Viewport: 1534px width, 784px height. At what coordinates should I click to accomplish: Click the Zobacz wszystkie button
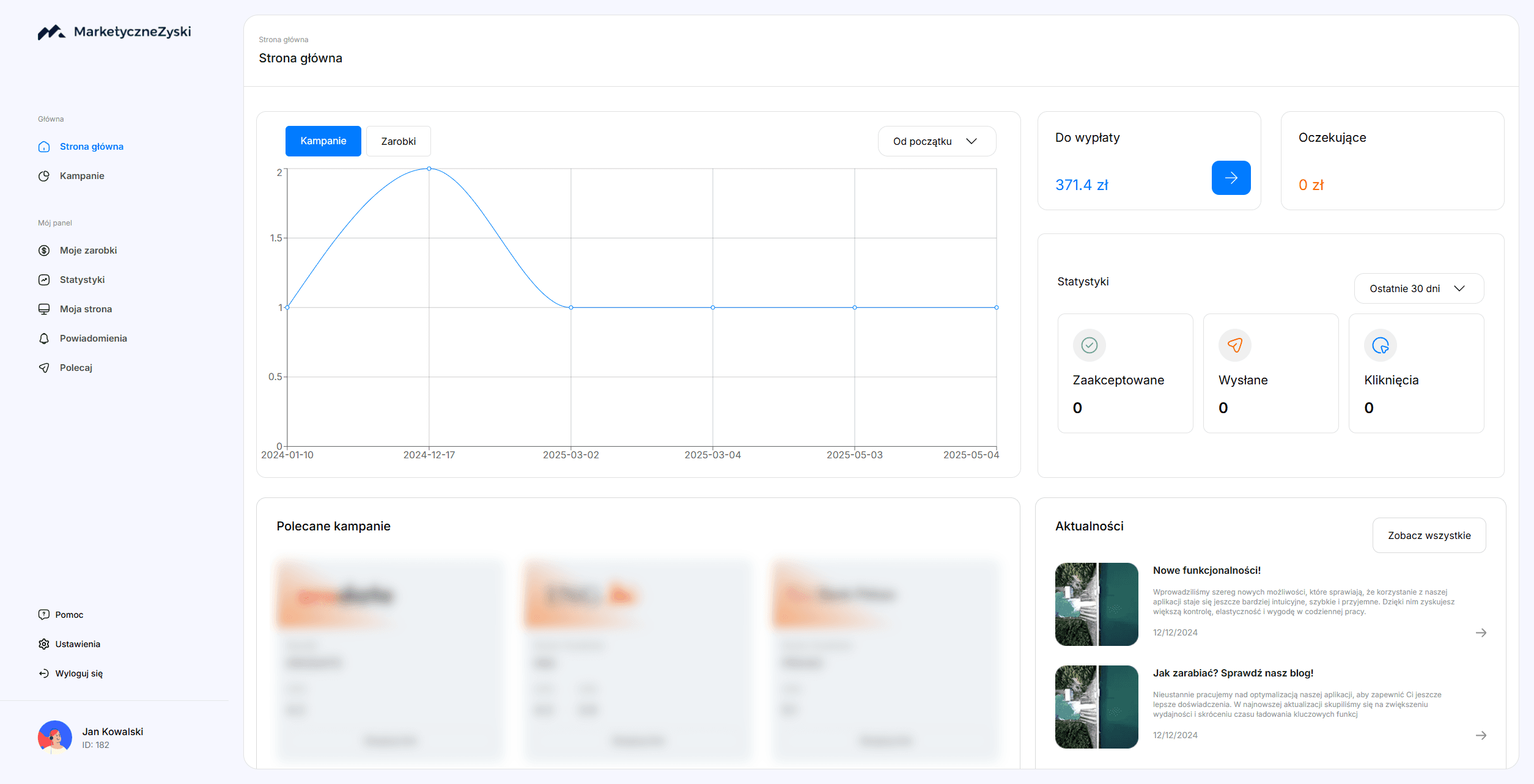pos(1429,535)
